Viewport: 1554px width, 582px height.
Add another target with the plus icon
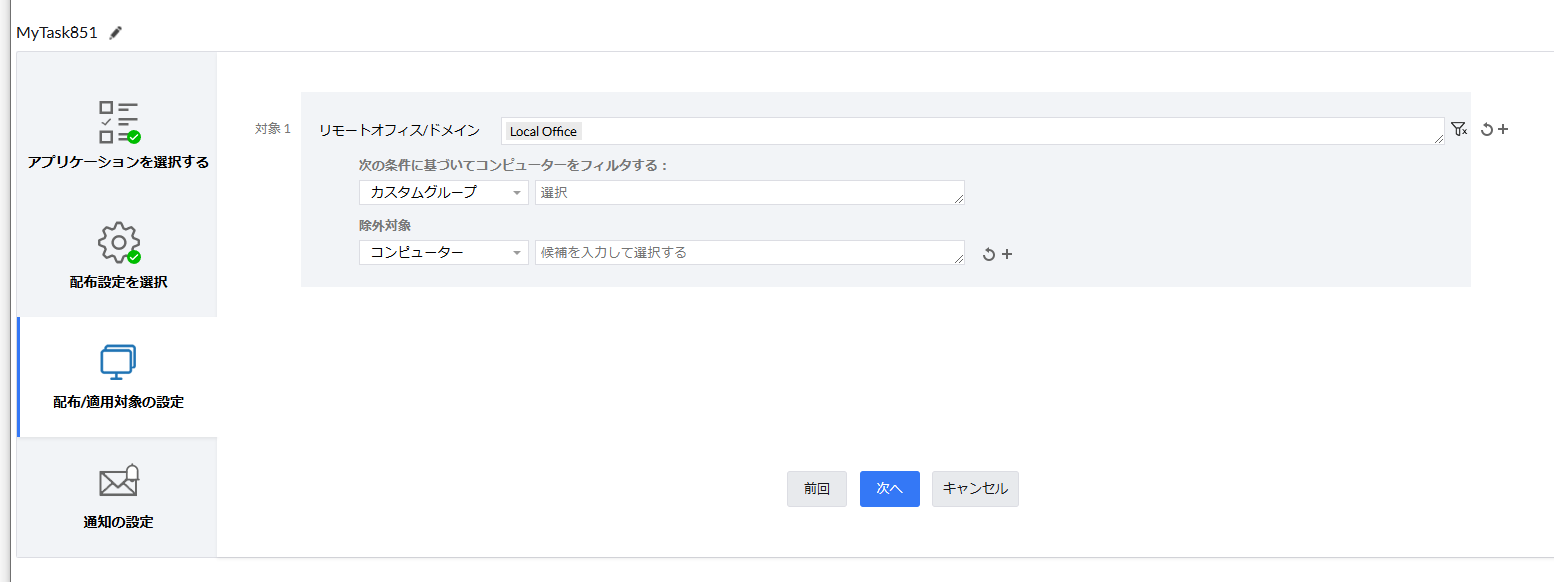(x=1502, y=129)
